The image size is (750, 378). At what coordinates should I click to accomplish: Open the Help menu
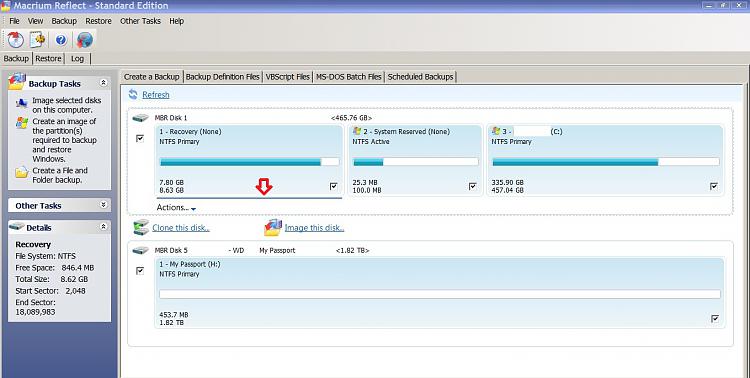click(176, 21)
